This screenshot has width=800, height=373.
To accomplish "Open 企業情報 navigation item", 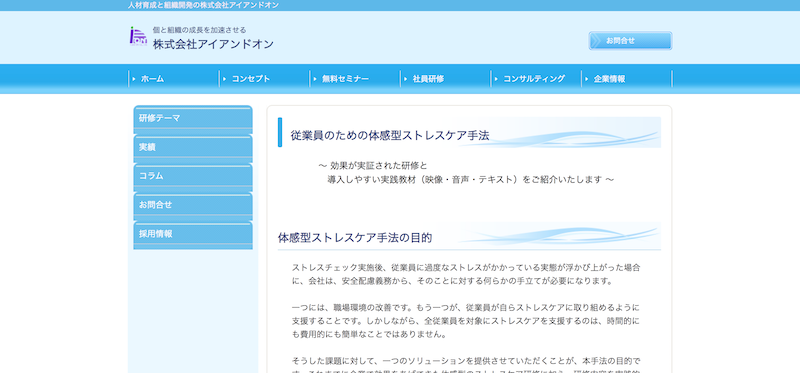I will [x=609, y=79].
